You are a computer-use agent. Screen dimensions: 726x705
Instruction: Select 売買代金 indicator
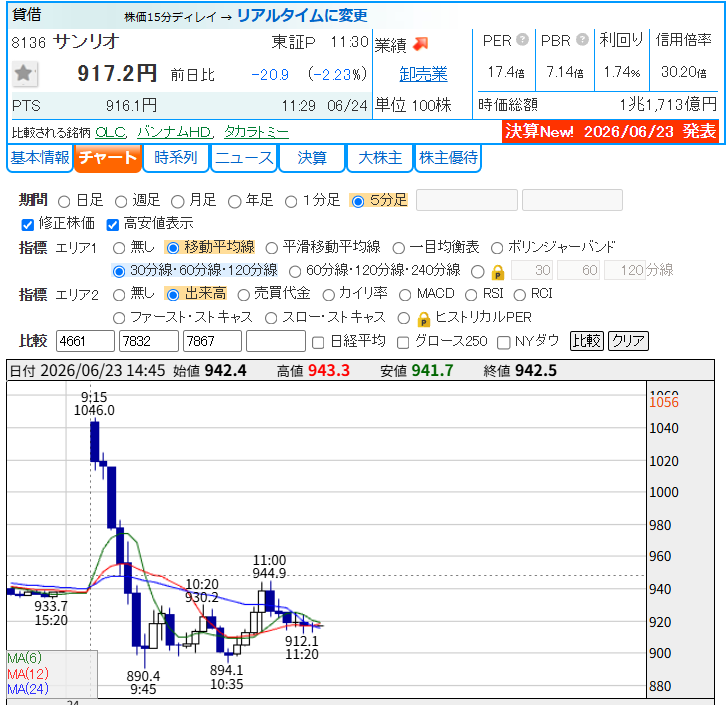[x=243, y=295]
